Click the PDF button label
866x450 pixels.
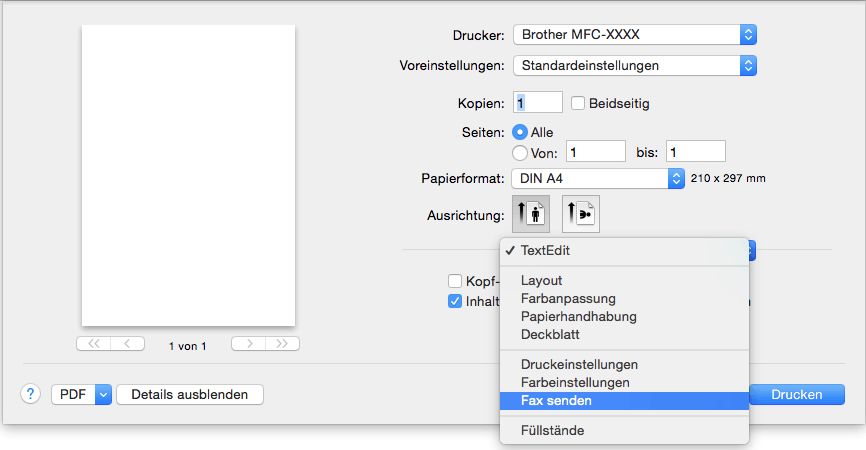(x=73, y=395)
